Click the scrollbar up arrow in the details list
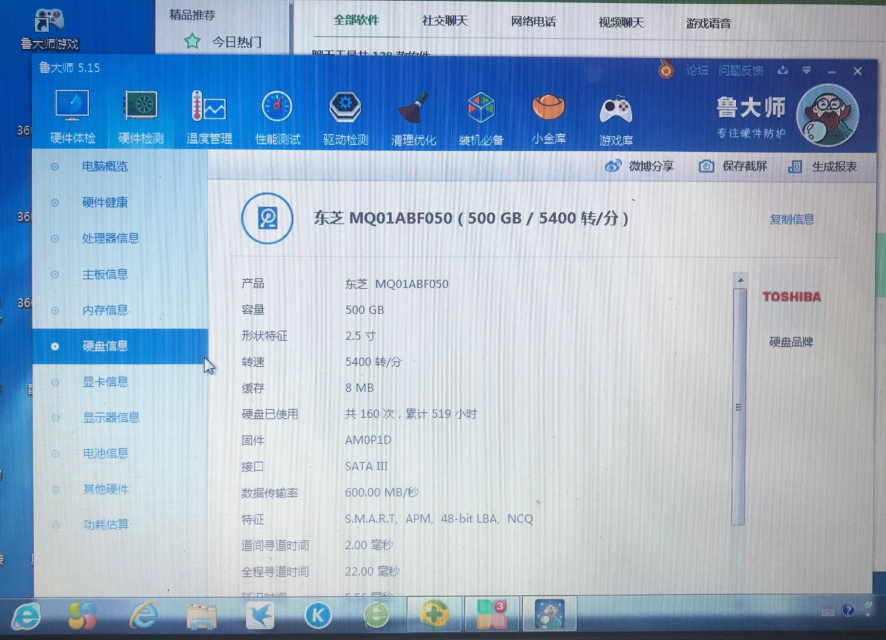The height and width of the screenshot is (640, 886). coord(740,280)
